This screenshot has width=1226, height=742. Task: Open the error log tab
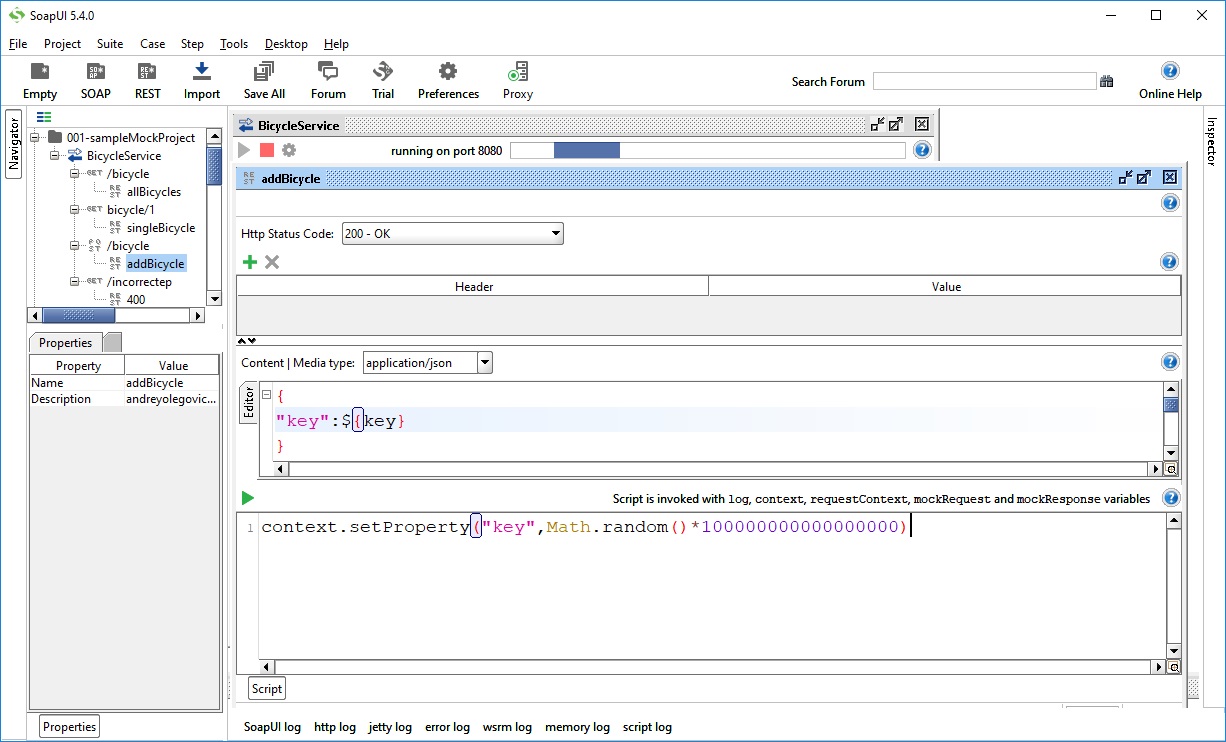[447, 727]
